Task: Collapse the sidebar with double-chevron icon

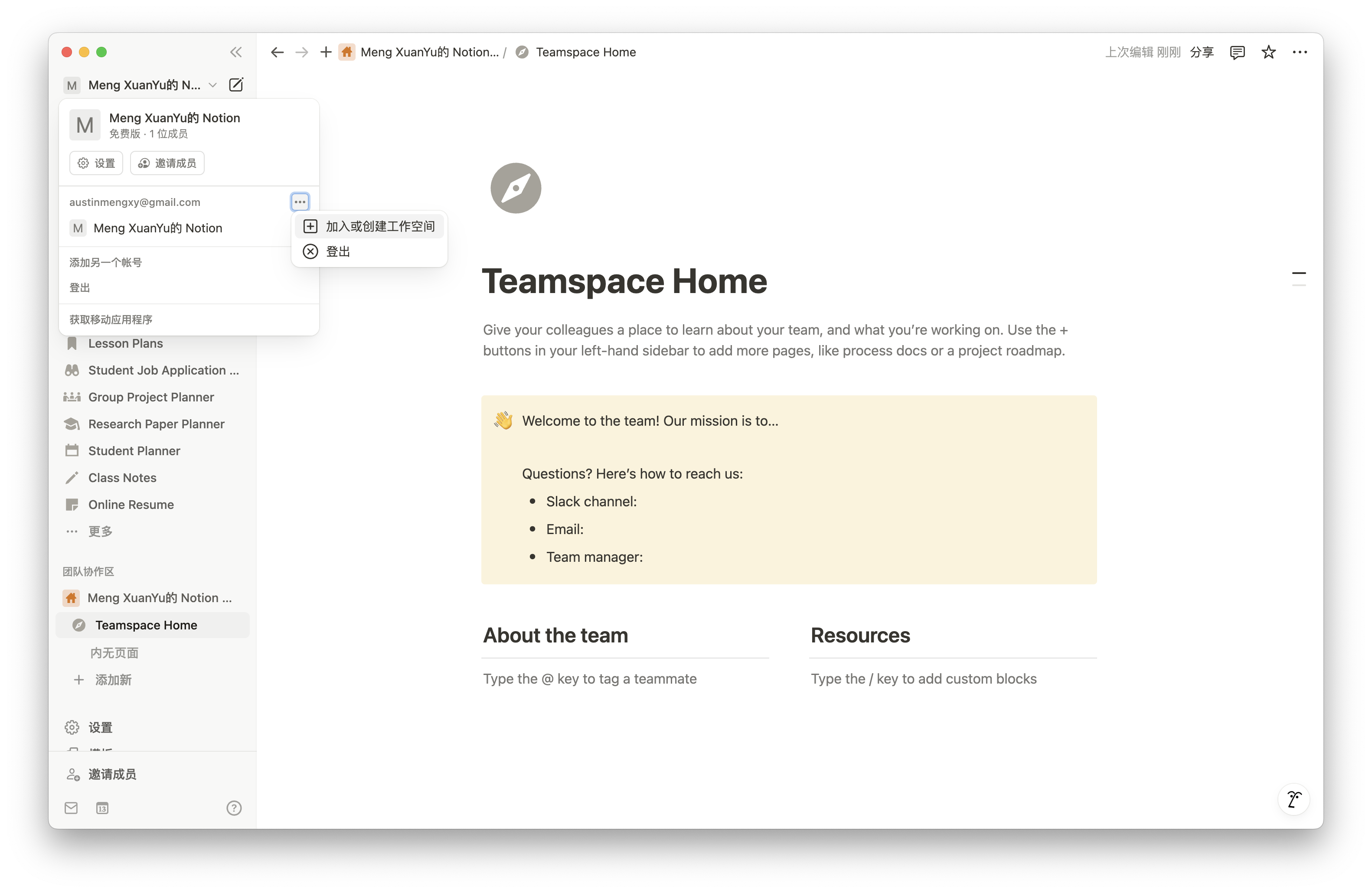Action: tap(236, 52)
